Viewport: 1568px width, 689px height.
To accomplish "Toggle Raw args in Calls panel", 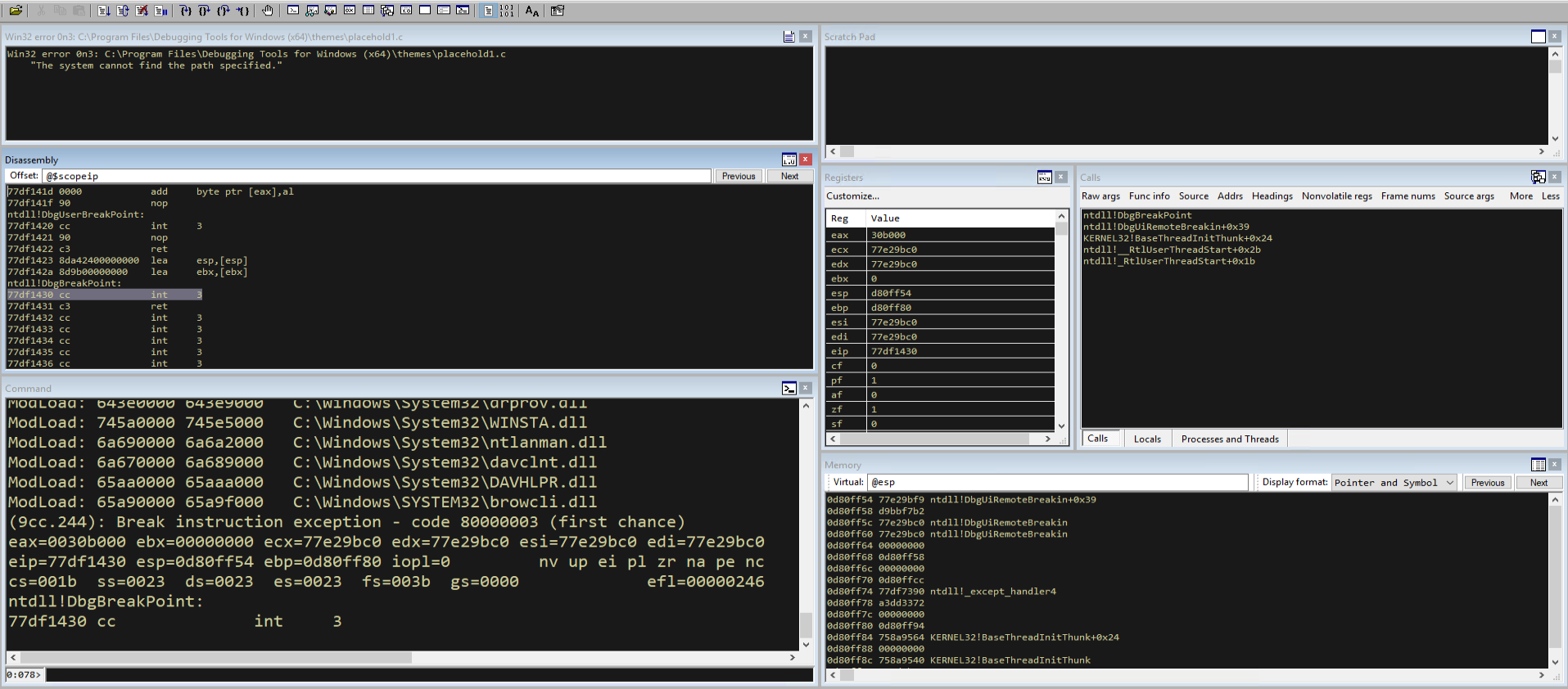I will click(x=1100, y=196).
